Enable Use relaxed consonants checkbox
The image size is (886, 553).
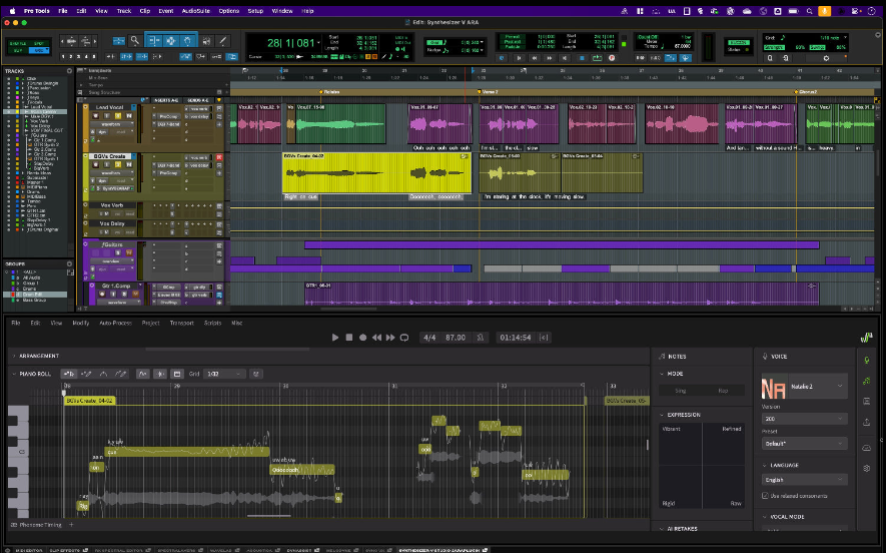(765, 495)
